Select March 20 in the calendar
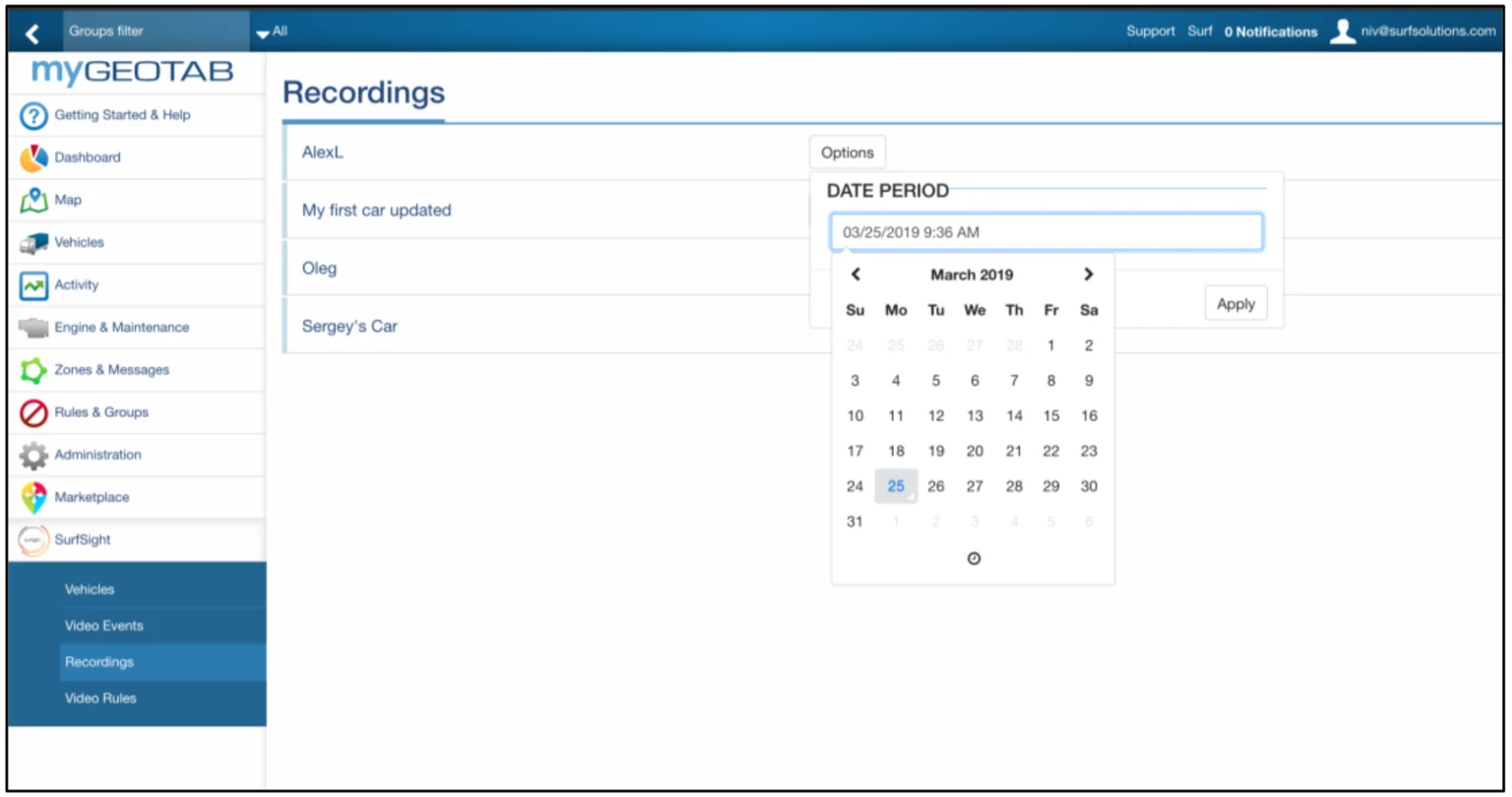This screenshot has height=797, width=1512. [x=975, y=452]
